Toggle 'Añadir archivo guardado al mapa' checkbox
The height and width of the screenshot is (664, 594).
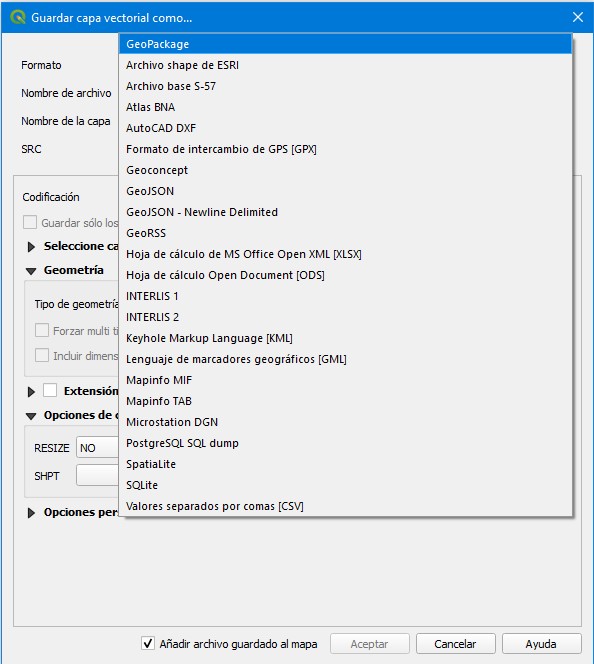click(148, 643)
